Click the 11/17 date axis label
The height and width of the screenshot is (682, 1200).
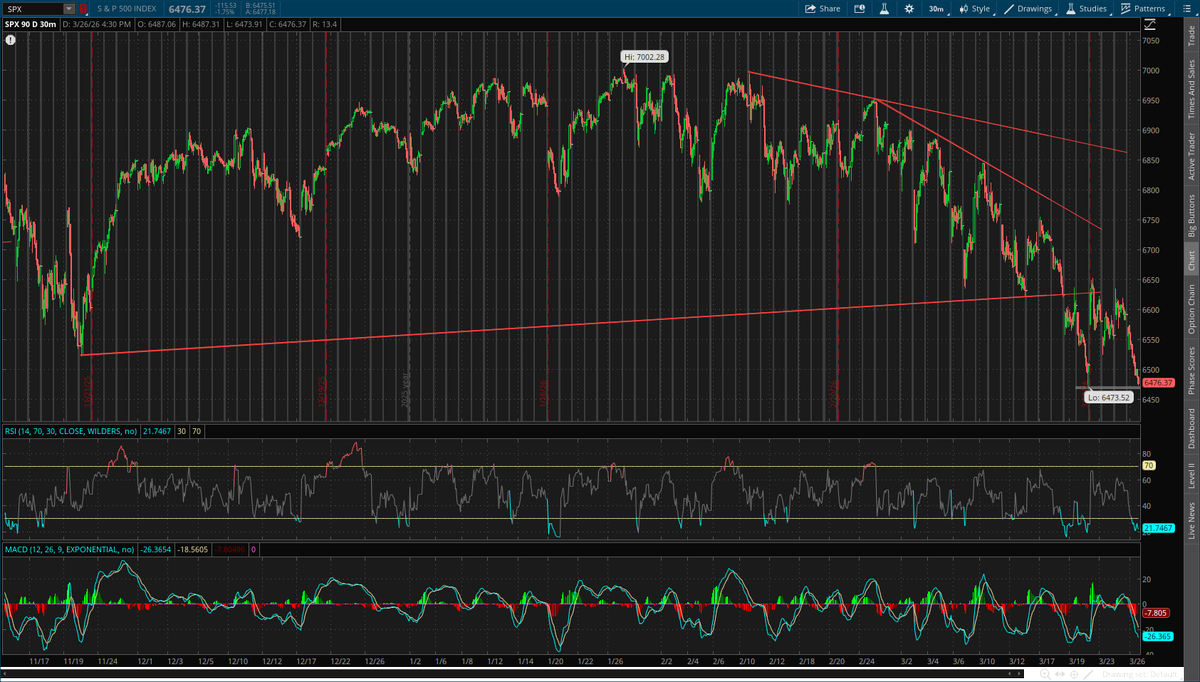tap(40, 661)
